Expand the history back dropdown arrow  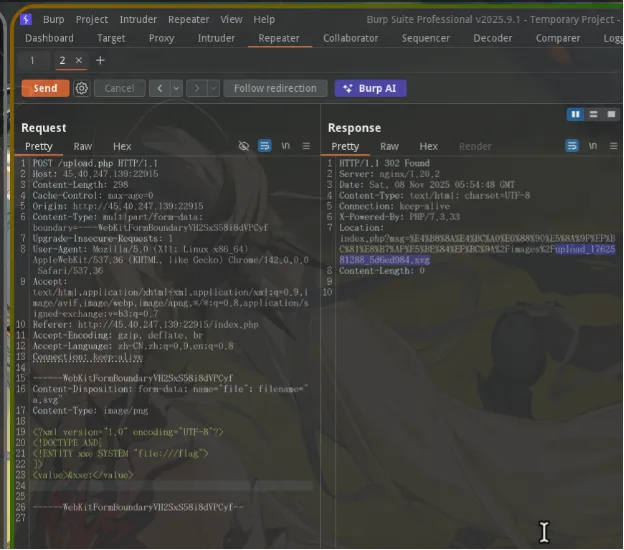(176, 88)
